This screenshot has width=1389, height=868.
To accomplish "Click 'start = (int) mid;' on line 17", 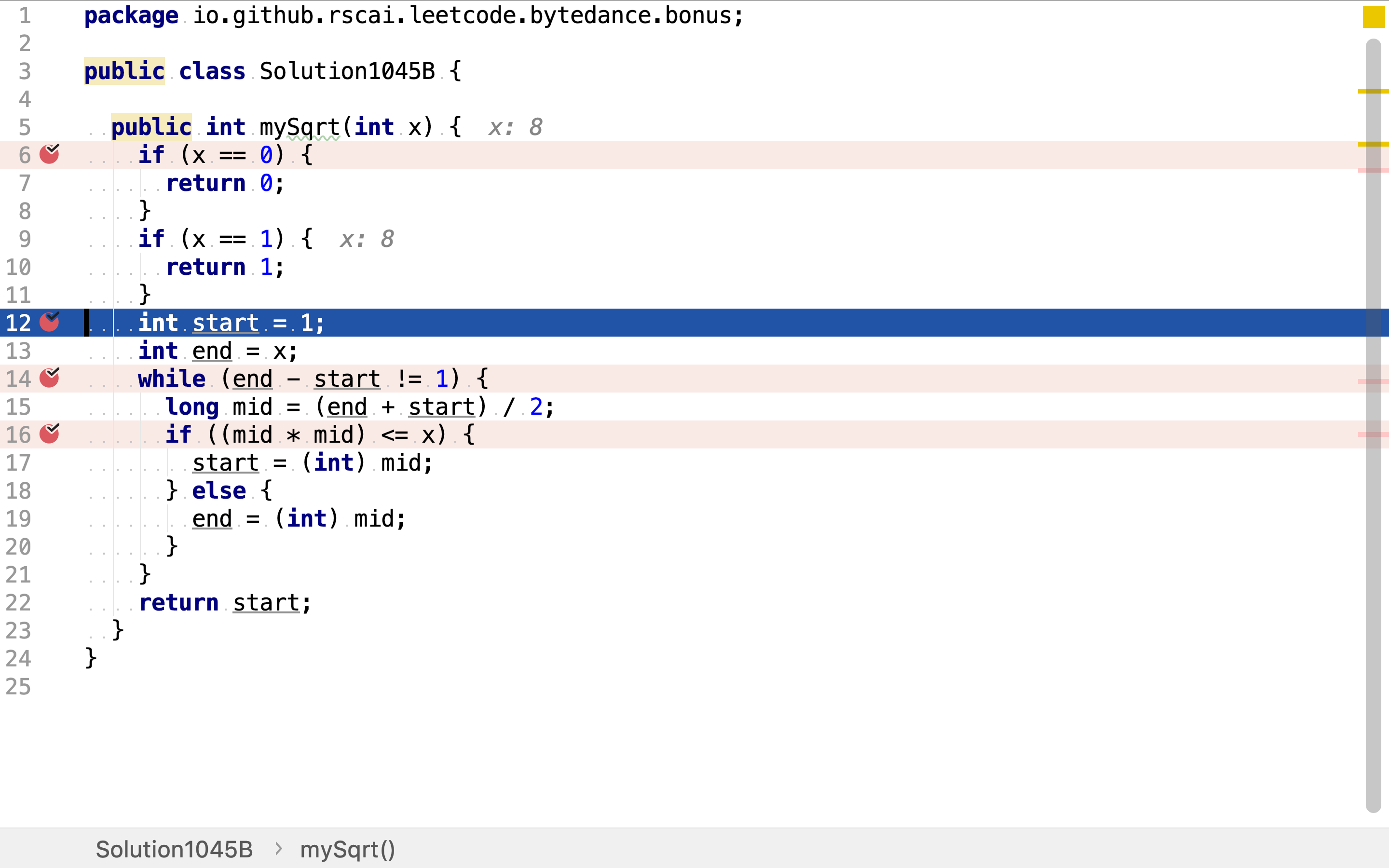I will pyautogui.click(x=313, y=463).
